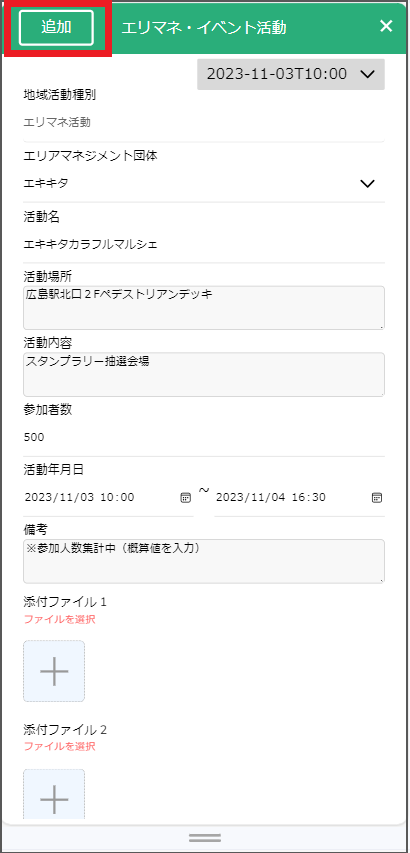410x853 pixels.
Task: Click the plus icon under 添付ファイル 1
Action: [54, 671]
